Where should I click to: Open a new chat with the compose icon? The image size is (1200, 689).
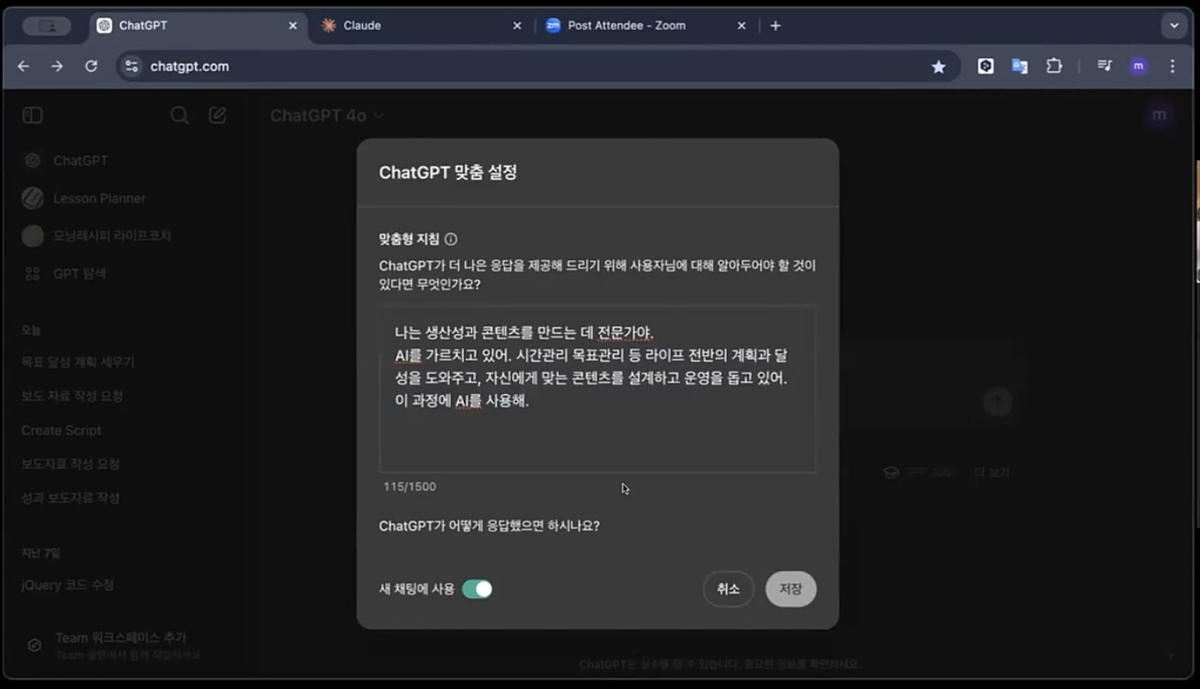pos(218,115)
